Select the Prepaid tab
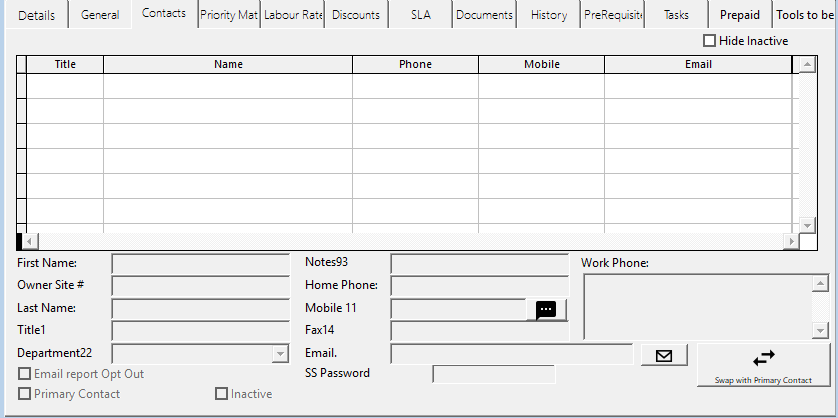Image resolution: width=838 pixels, height=418 pixels. [740, 15]
